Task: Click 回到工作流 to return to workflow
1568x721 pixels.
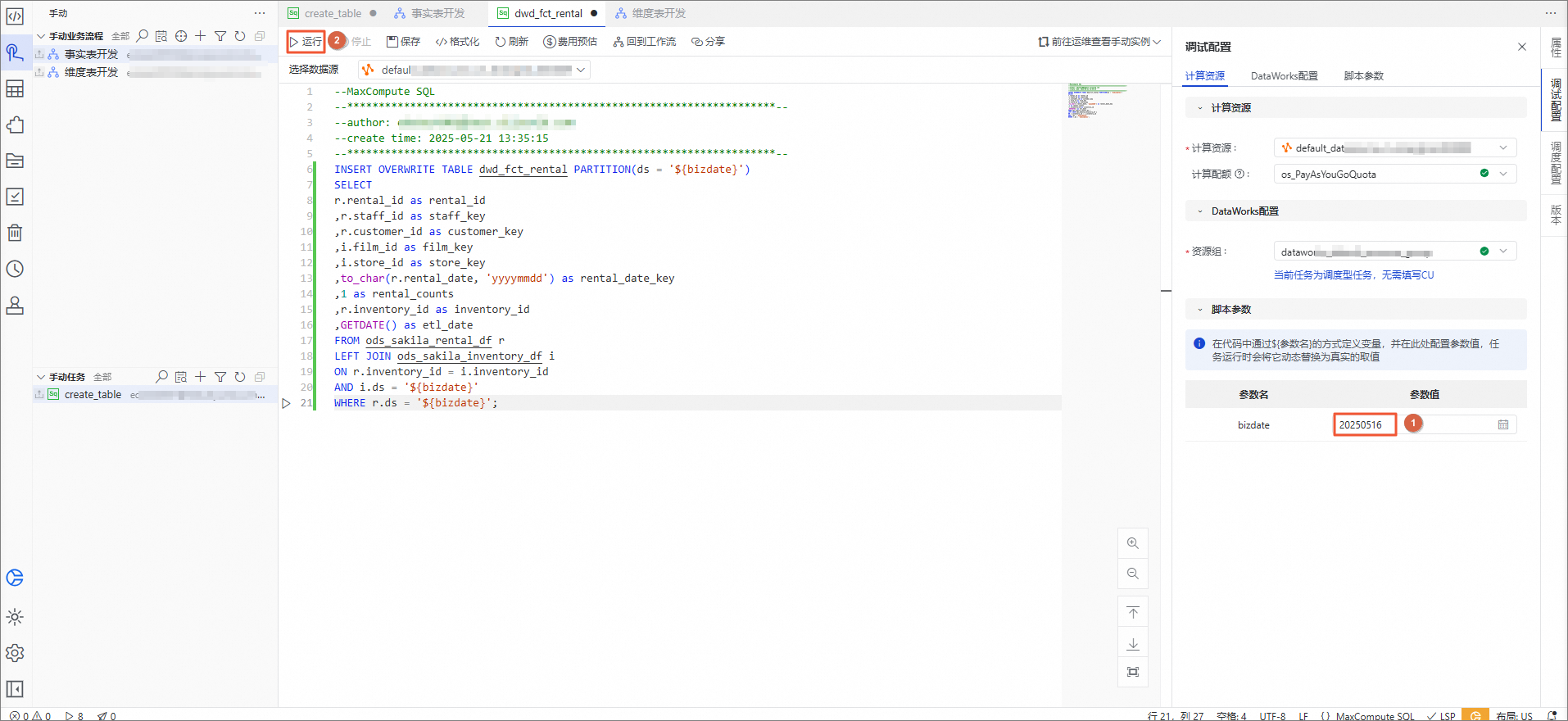Action: tap(645, 42)
